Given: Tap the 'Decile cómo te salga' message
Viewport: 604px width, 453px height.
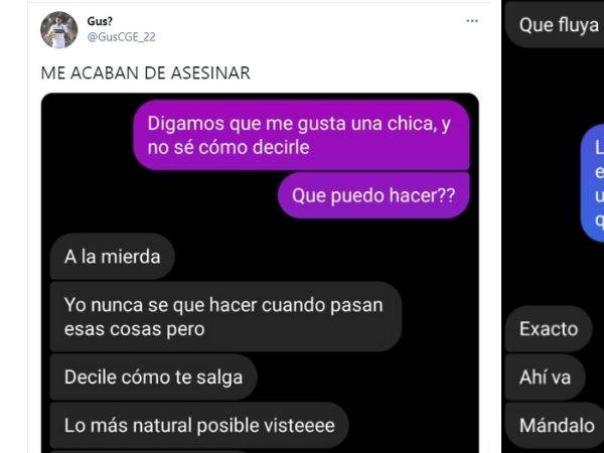Looking at the screenshot, I should 153,377.
